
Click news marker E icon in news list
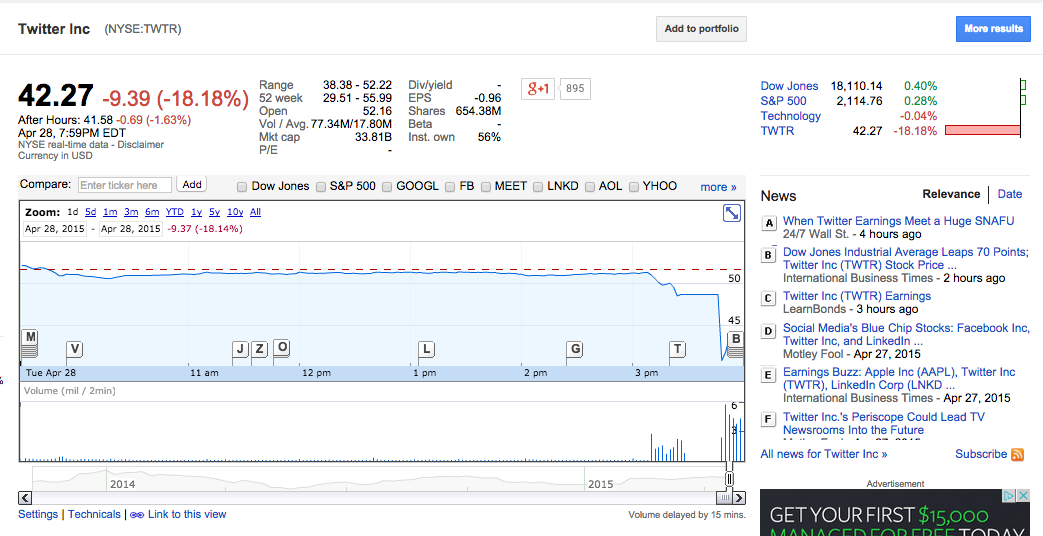(768, 374)
